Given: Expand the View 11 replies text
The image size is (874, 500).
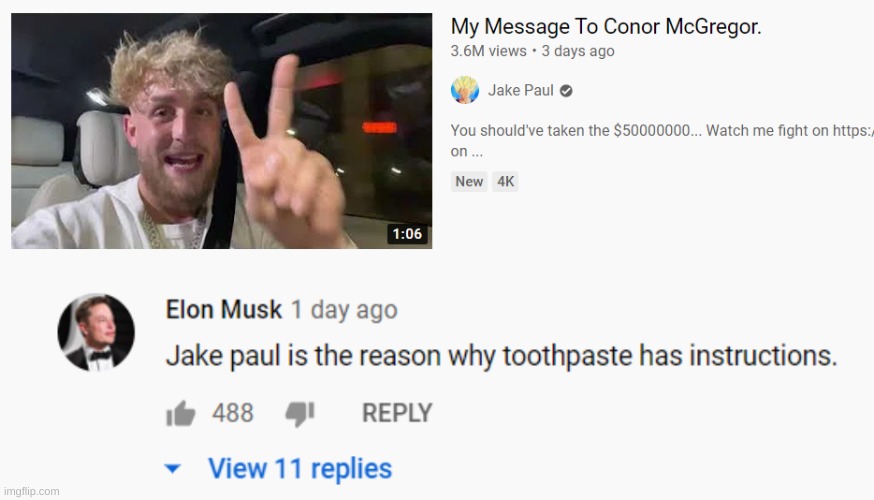Looking at the screenshot, I should tap(300, 468).
